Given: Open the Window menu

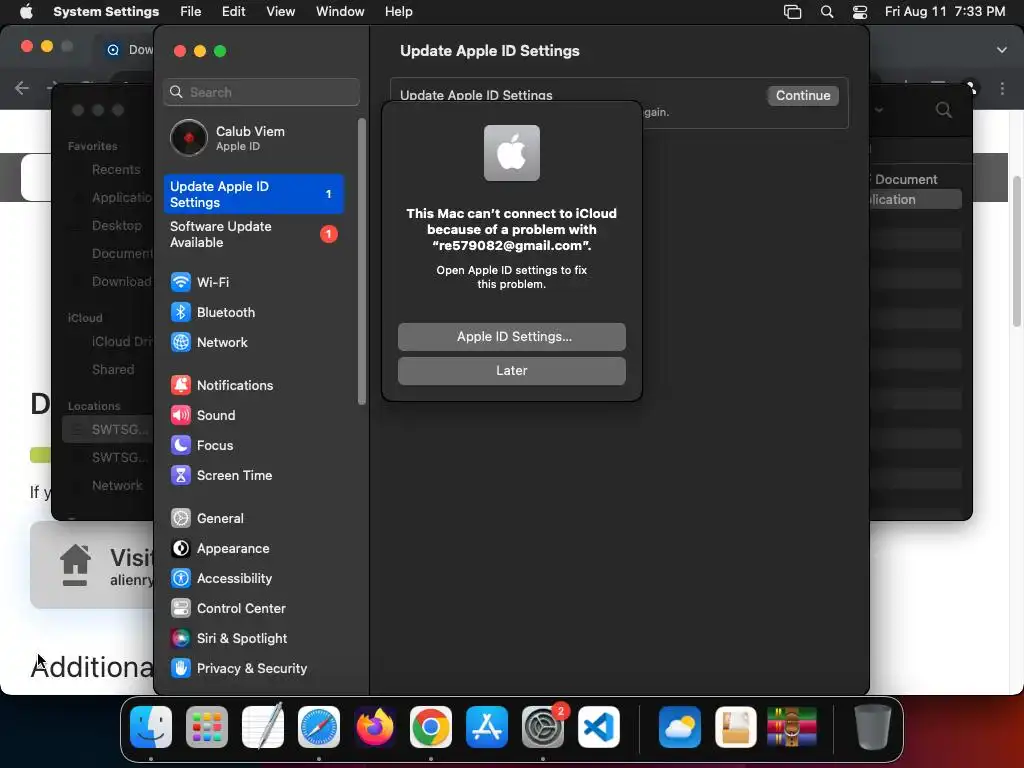Looking at the screenshot, I should [x=340, y=12].
